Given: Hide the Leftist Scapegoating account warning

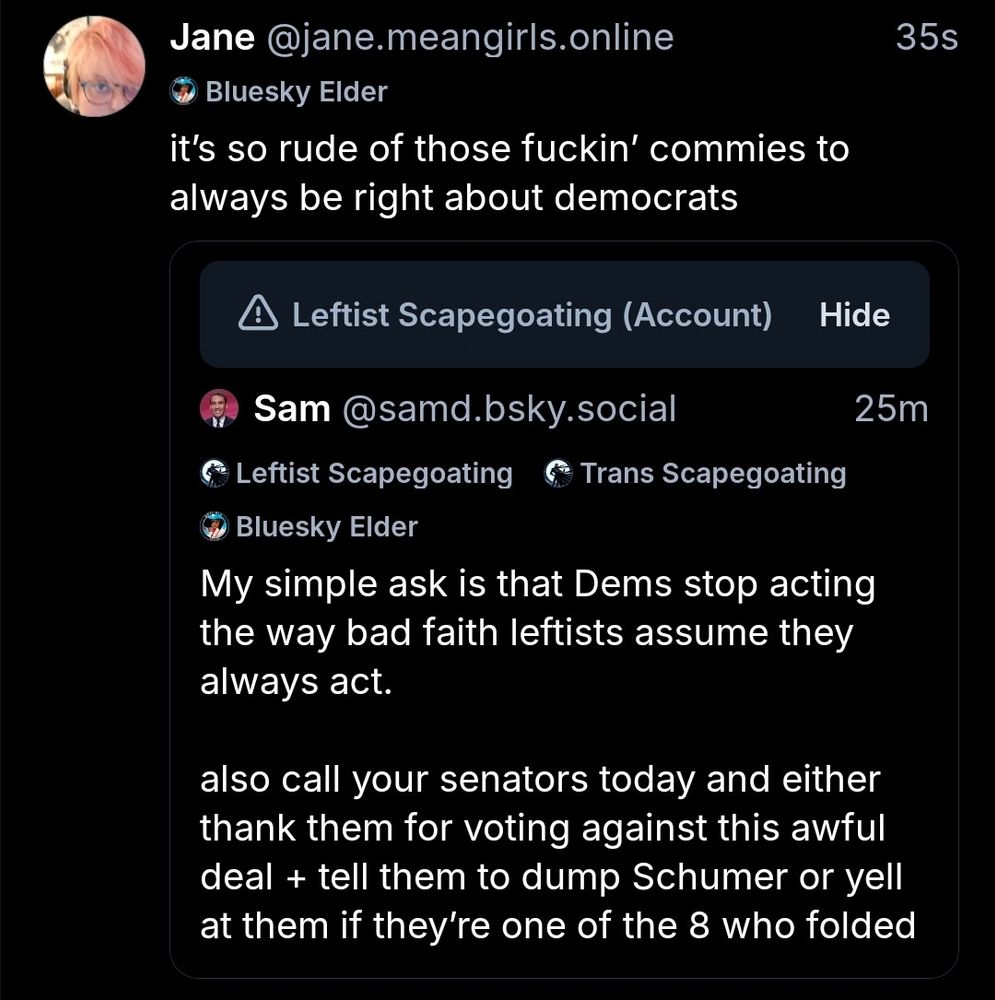Looking at the screenshot, I should coord(854,315).
